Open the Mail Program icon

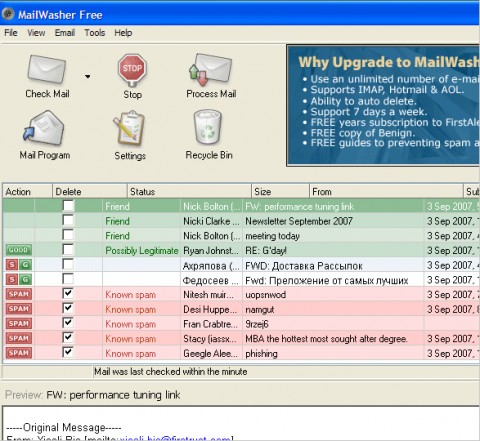click(x=44, y=128)
